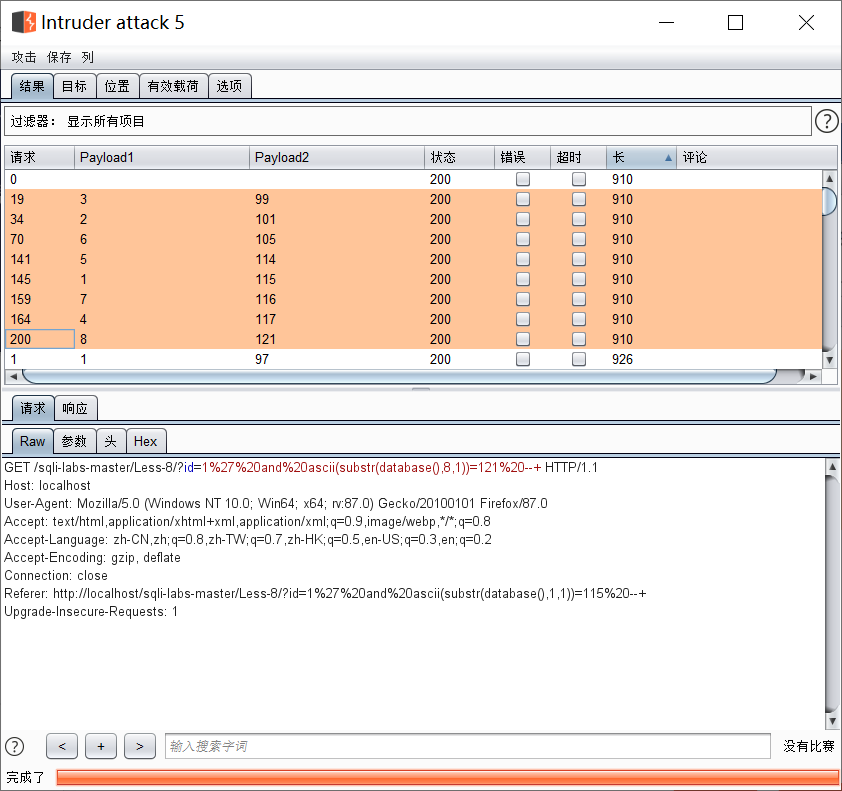Select the row with length 926
Image resolution: width=842 pixels, height=791 pixels.
[413, 359]
